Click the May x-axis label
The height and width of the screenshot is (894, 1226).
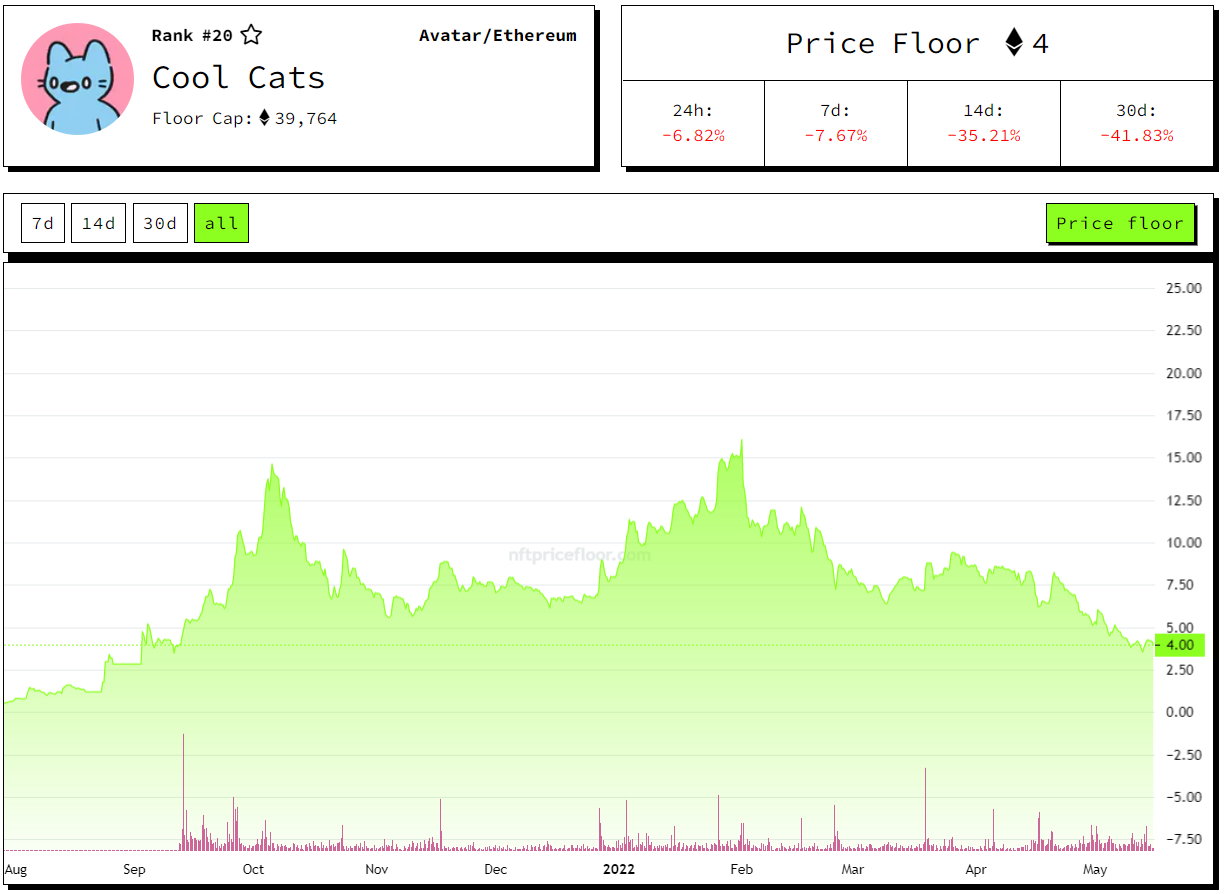click(1095, 869)
